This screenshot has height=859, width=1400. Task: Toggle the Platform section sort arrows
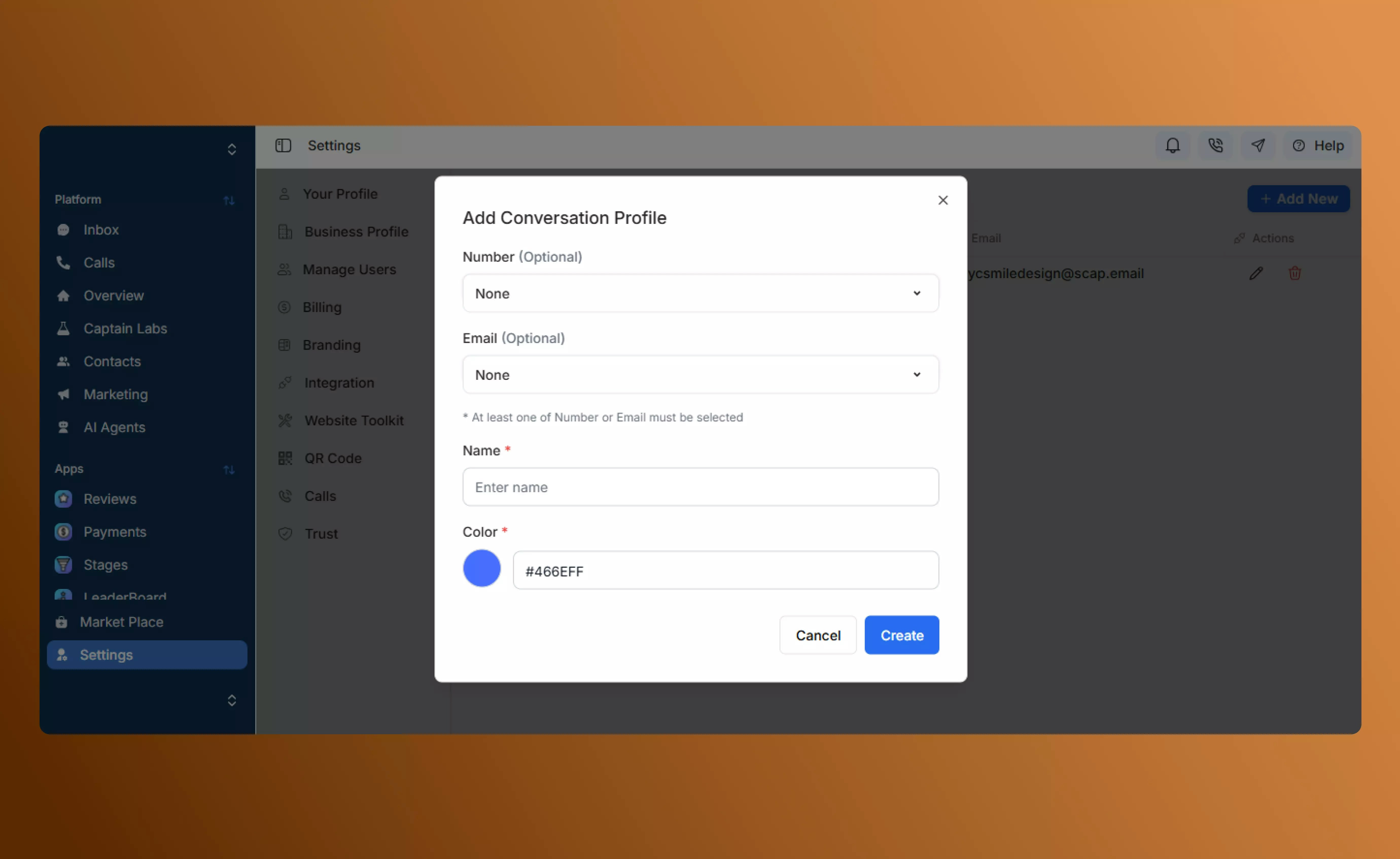(x=229, y=200)
